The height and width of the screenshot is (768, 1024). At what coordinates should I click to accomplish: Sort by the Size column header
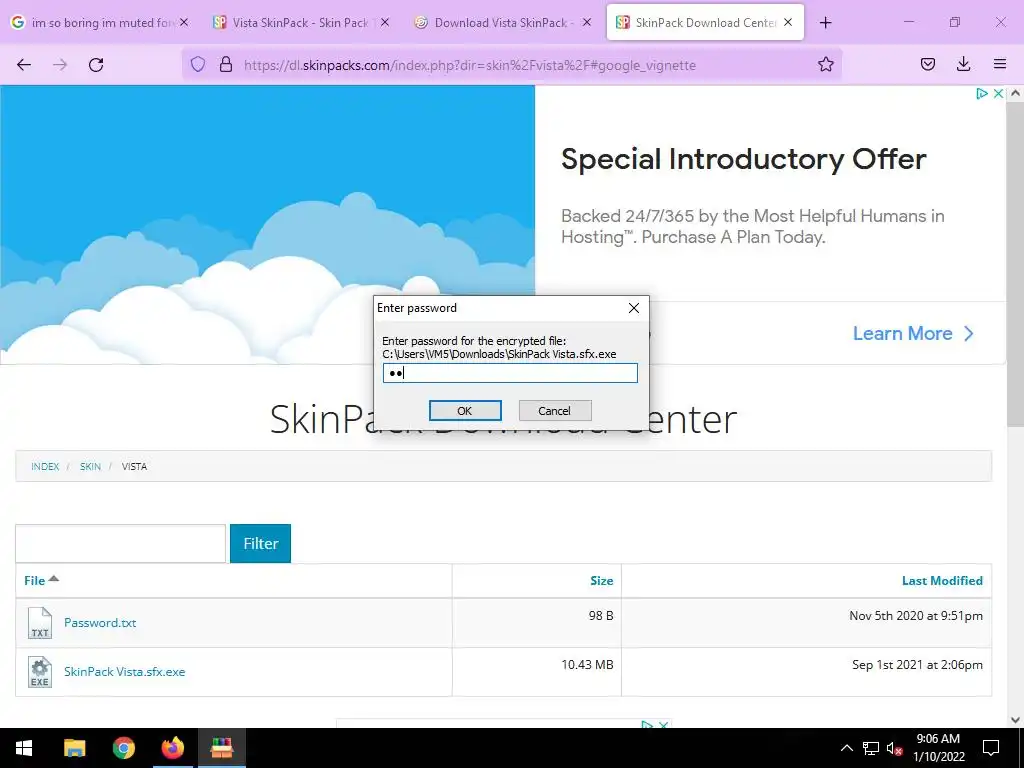pyautogui.click(x=601, y=581)
